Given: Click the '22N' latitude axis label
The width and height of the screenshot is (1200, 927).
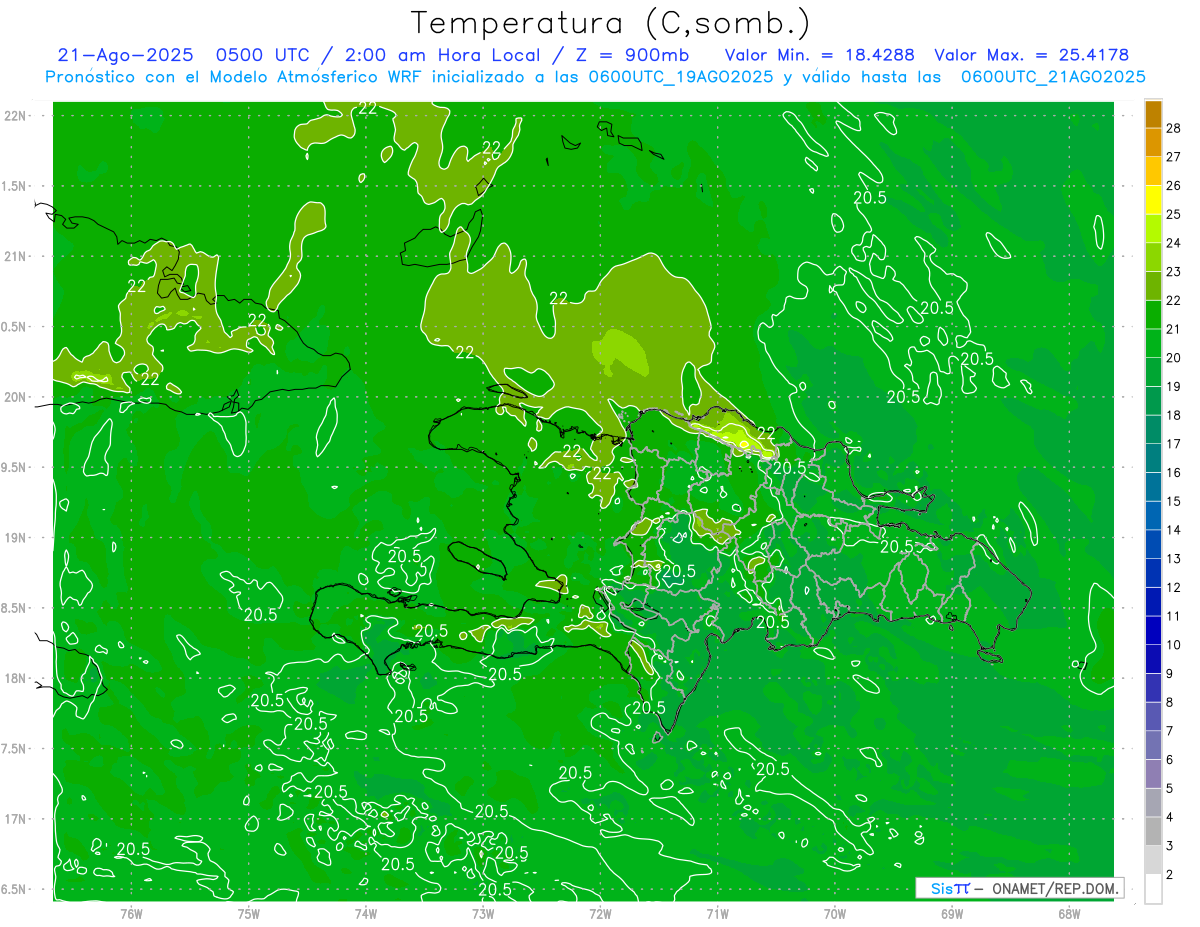Looking at the screenshot, I should pos(16,115).
